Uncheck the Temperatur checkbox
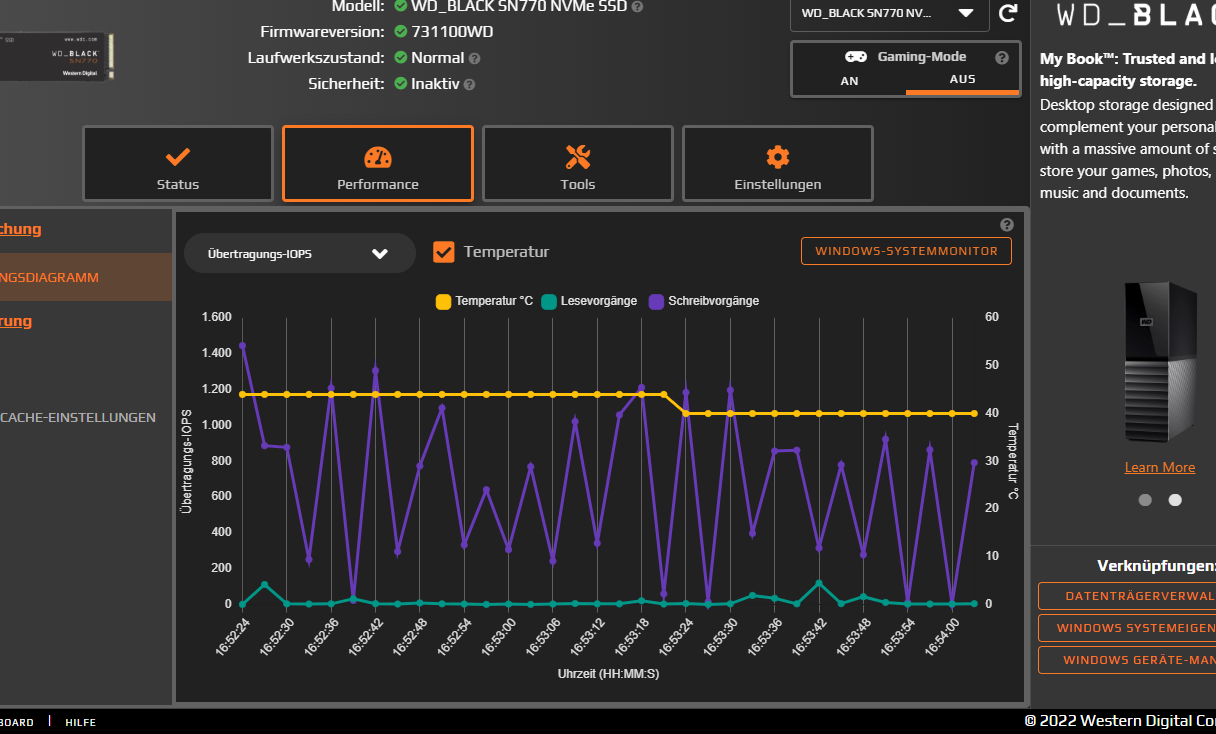Viewport: 1216px width, 734px height. (x=444, y=252)
